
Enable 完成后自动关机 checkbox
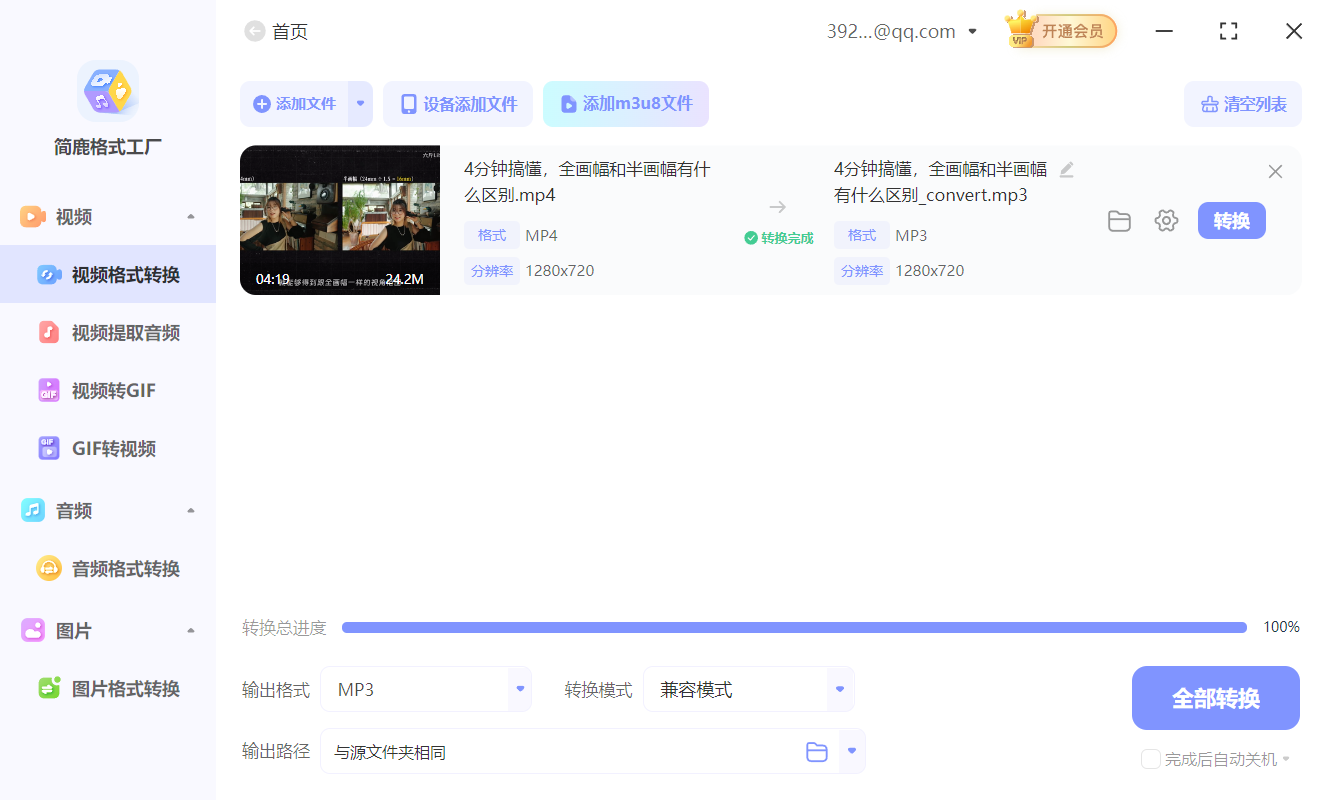(1150, 759)
